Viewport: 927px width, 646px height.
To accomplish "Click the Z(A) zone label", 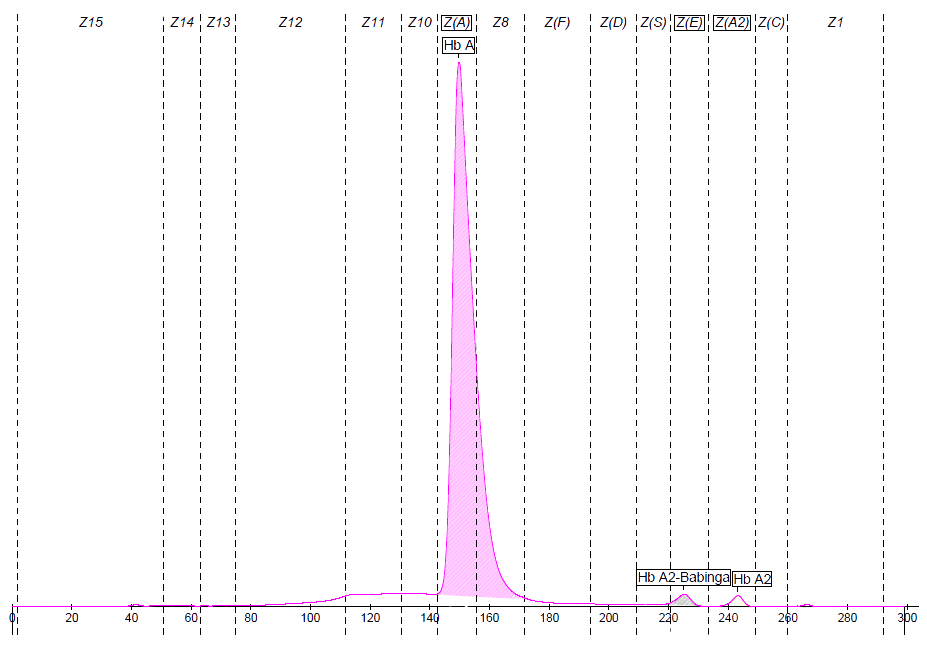I will click(x=457, y=22).
